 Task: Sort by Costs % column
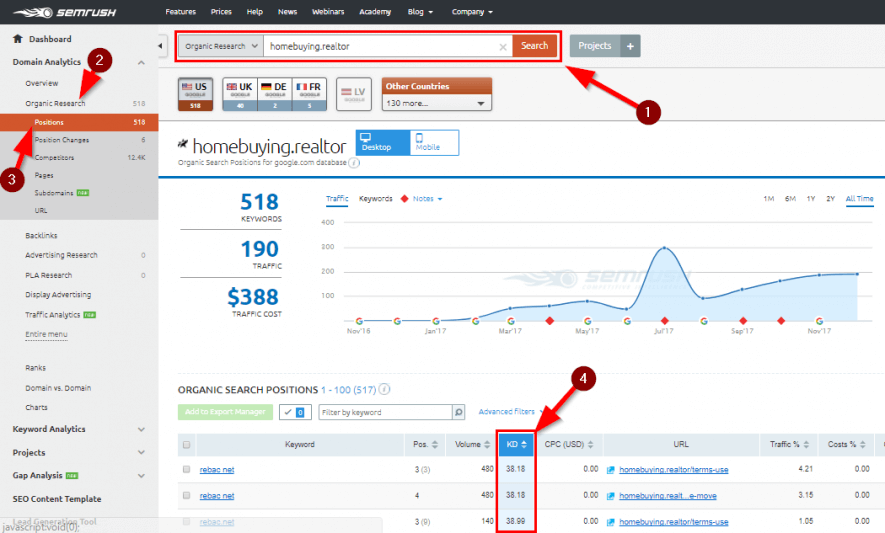click(x=846, y=444)
